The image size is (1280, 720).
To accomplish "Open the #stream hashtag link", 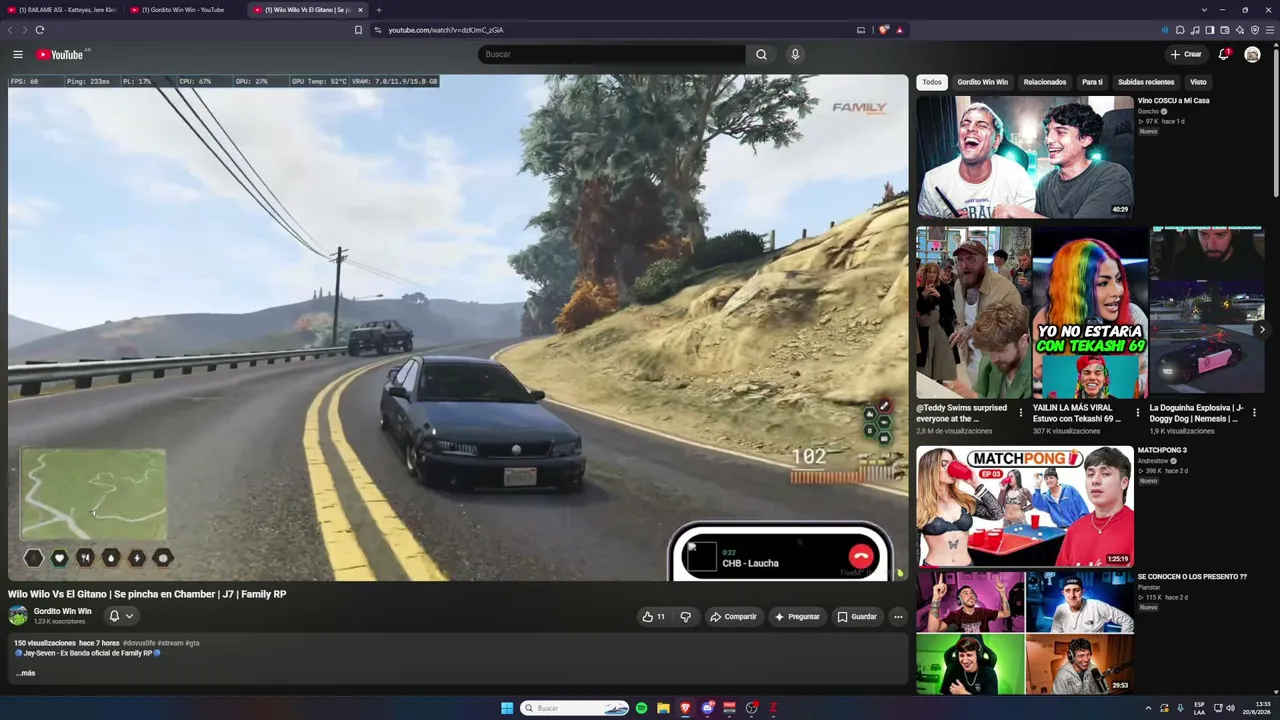I will coord(170,643).
